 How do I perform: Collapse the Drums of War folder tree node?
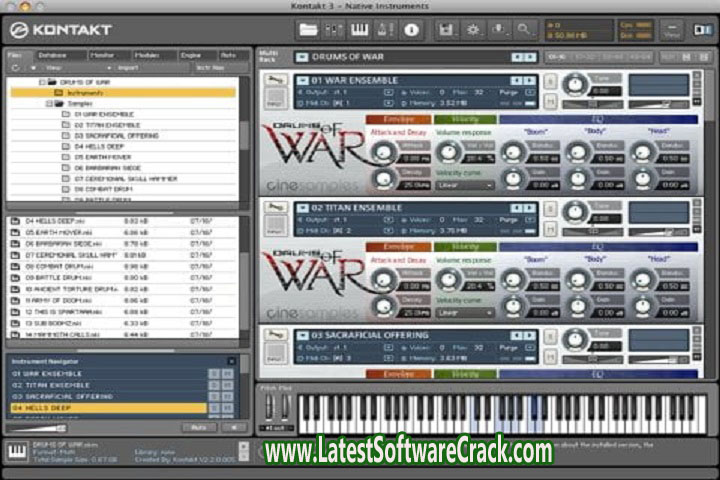[42, 82]
